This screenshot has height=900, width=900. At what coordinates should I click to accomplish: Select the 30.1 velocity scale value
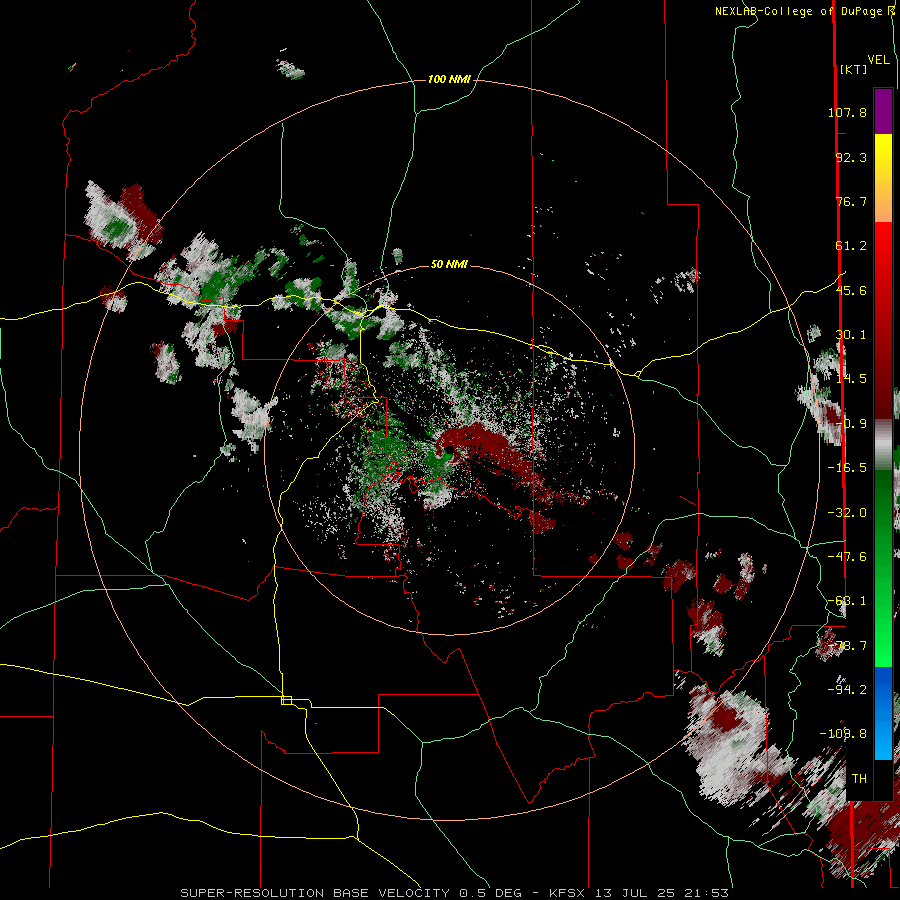click(x=851, y=335)
